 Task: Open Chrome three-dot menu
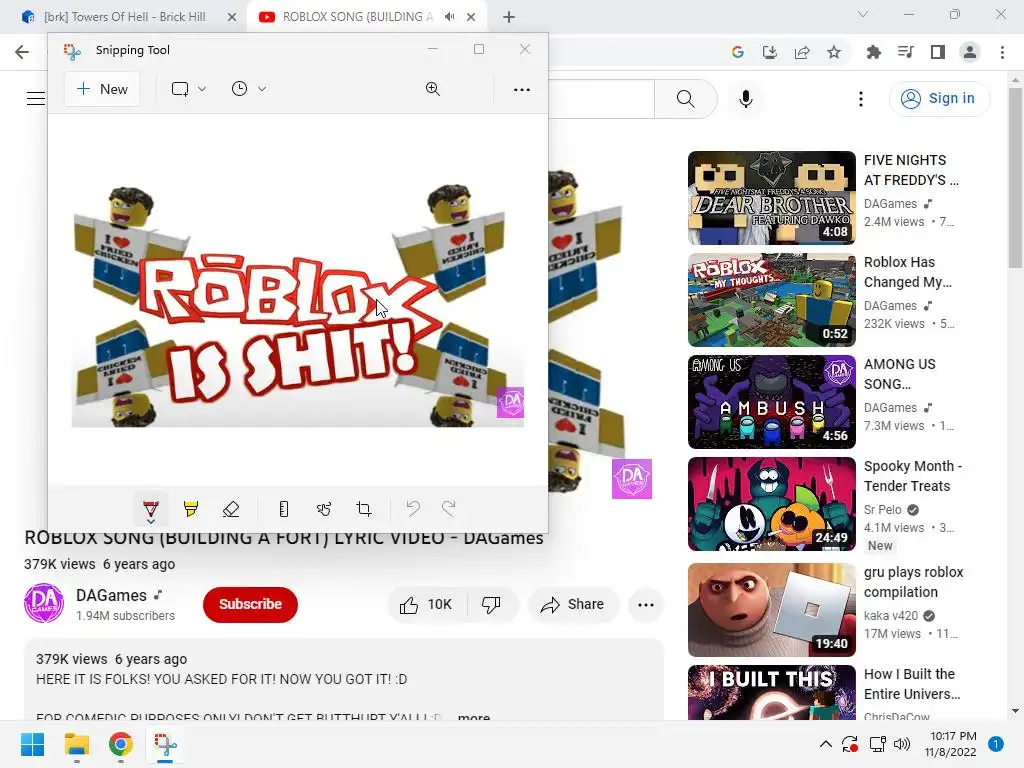pyautogui.click(x=1002, y=52)
